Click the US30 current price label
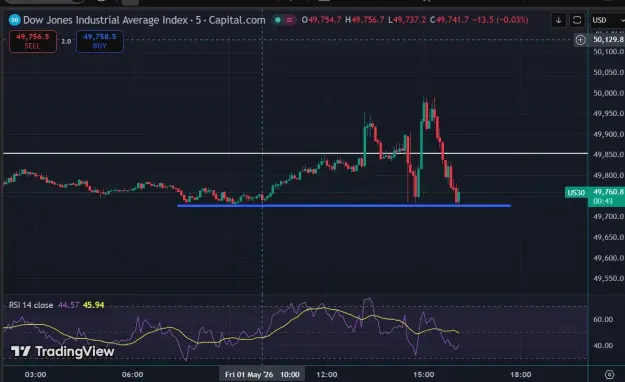Viewport: 625px width, 382px height. pyautogui.click(x=576, y=193)
